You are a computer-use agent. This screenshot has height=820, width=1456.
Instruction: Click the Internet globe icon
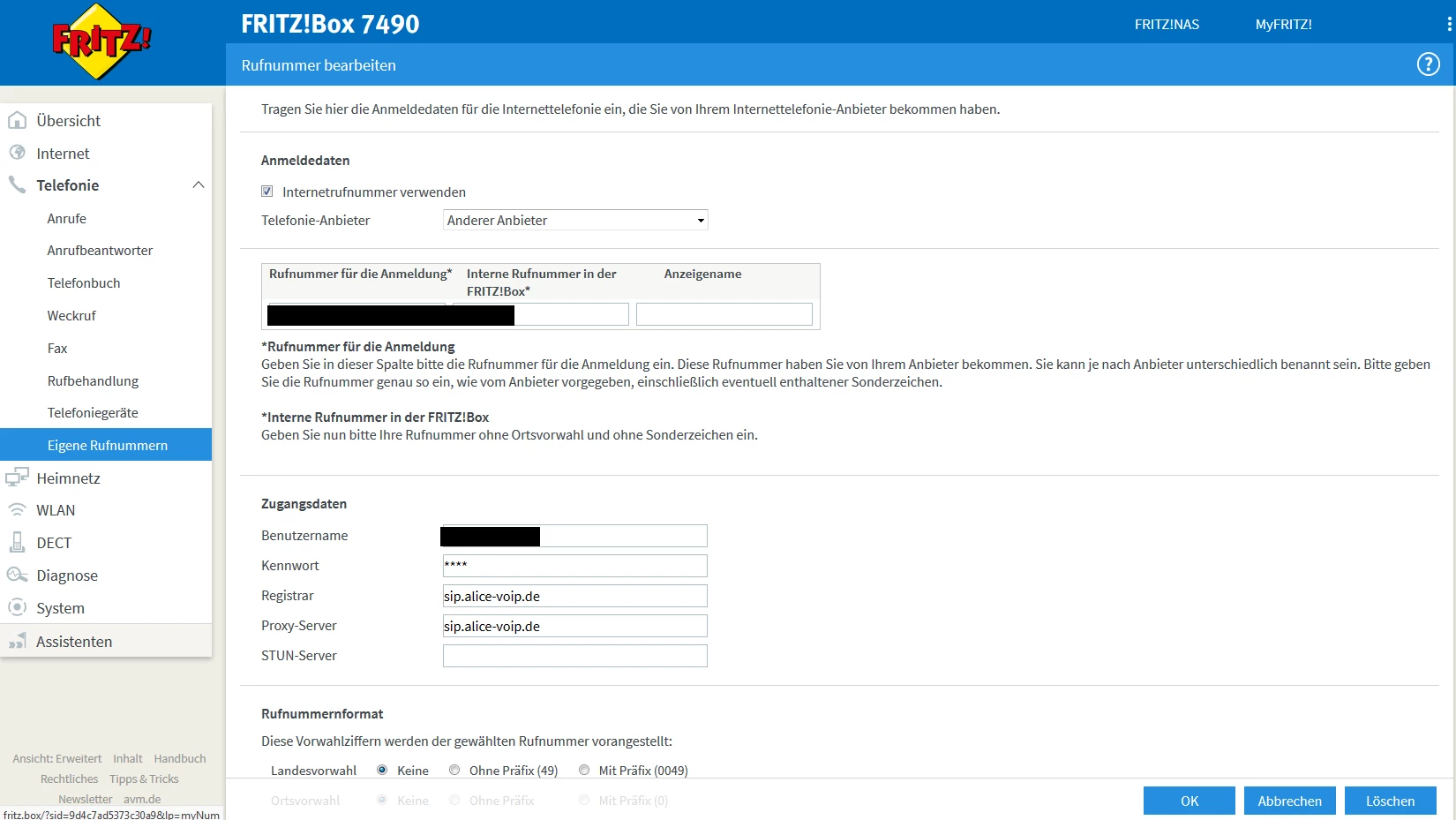pos(17,153)
